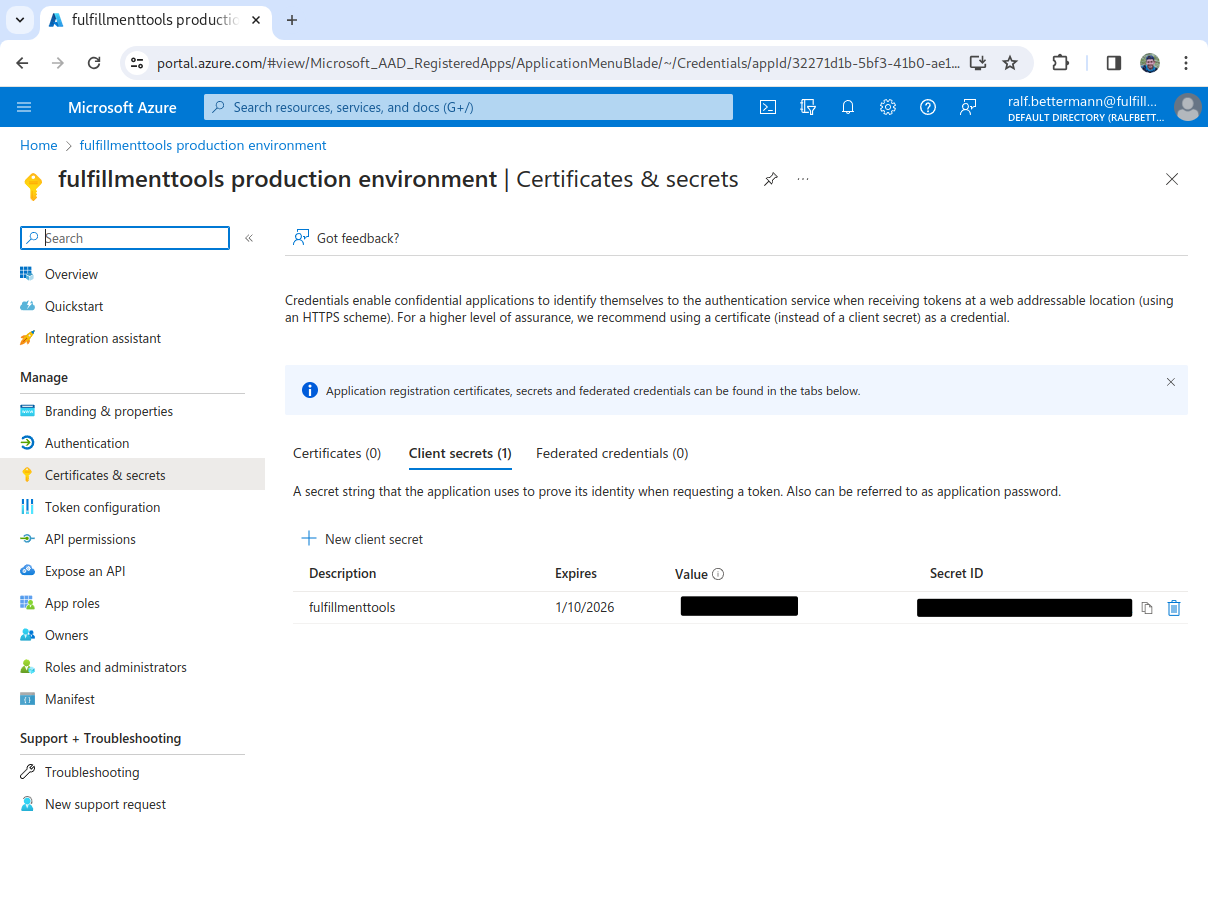Click the Home breadcrumb link
The width and height of the screenshot is (1208, 902).
(39, 145)
